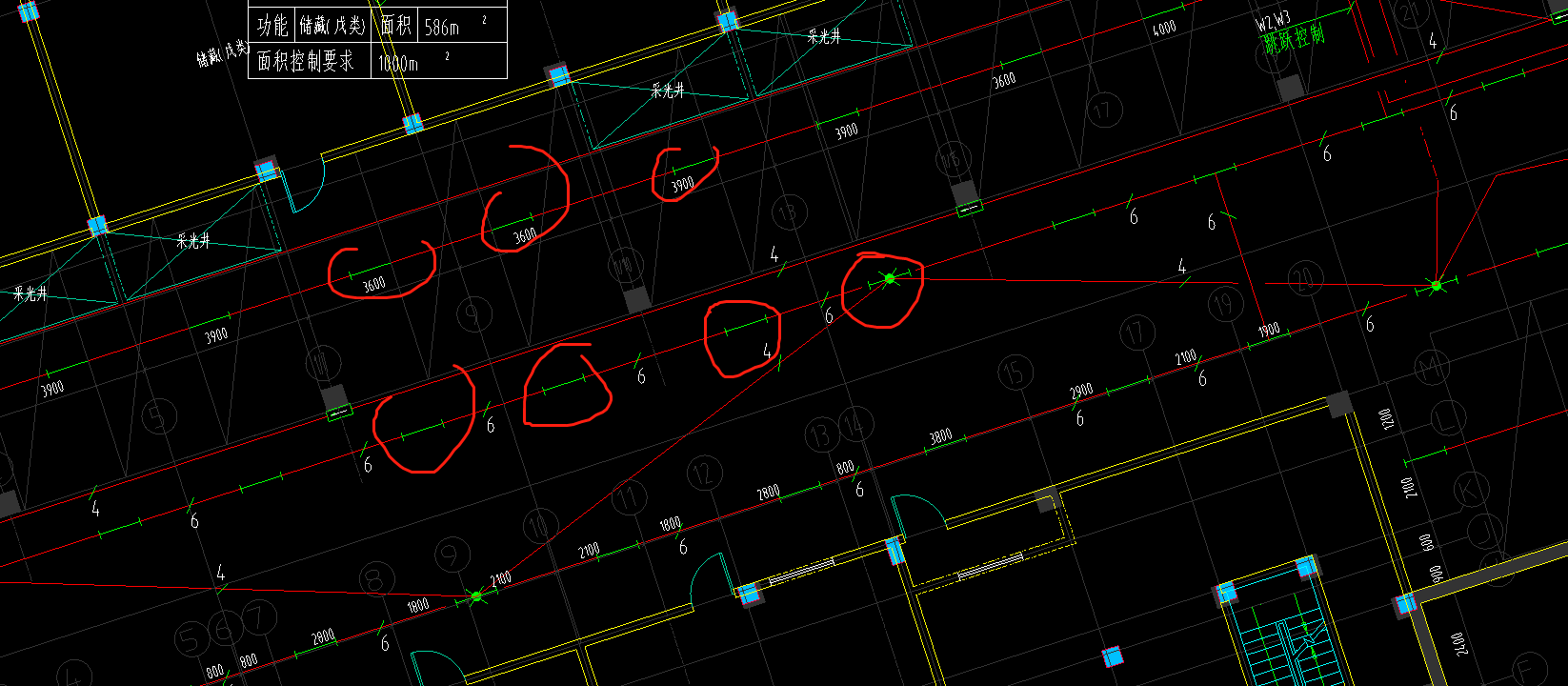Click the 4000 dimension text

[1164, 29]
